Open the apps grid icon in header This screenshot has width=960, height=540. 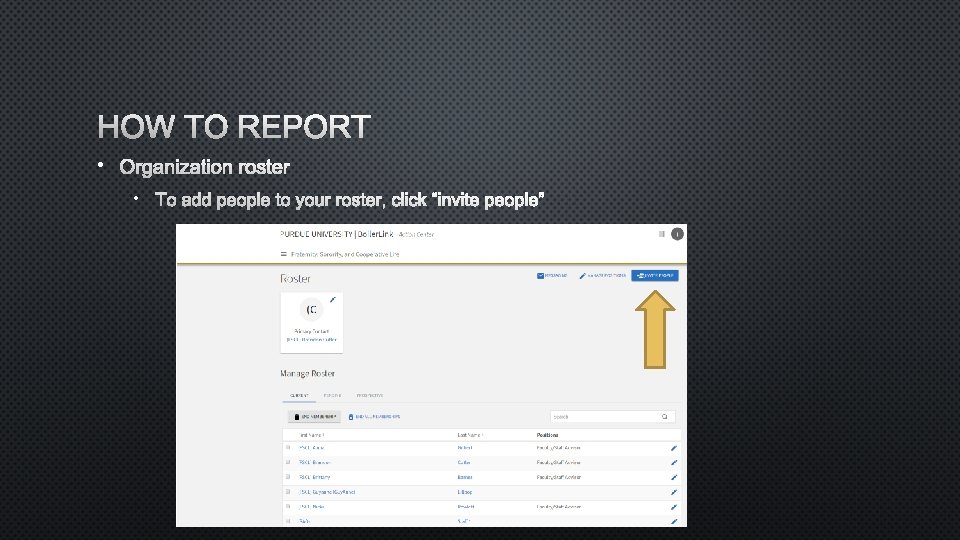tap(662, 234)
